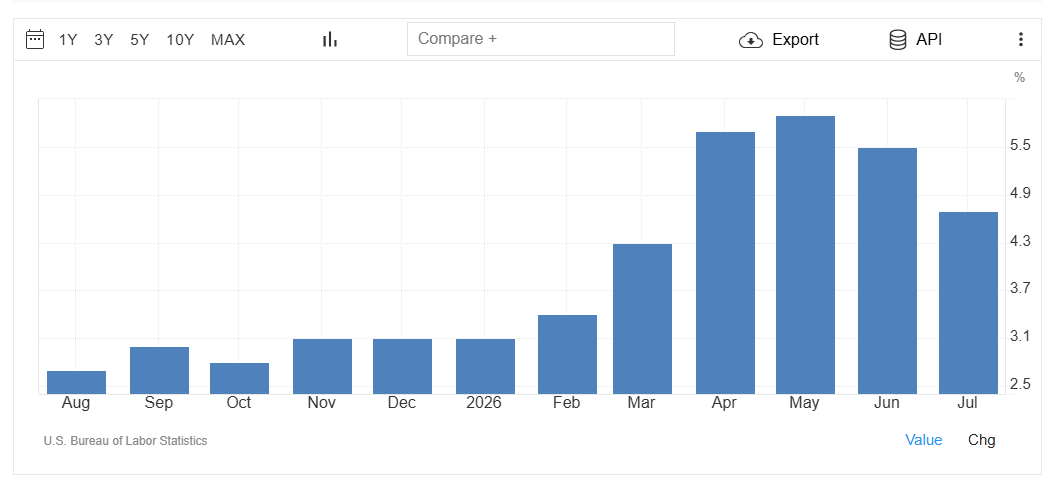
Task: Open the calendar date range picker
Action: (35, 40)
